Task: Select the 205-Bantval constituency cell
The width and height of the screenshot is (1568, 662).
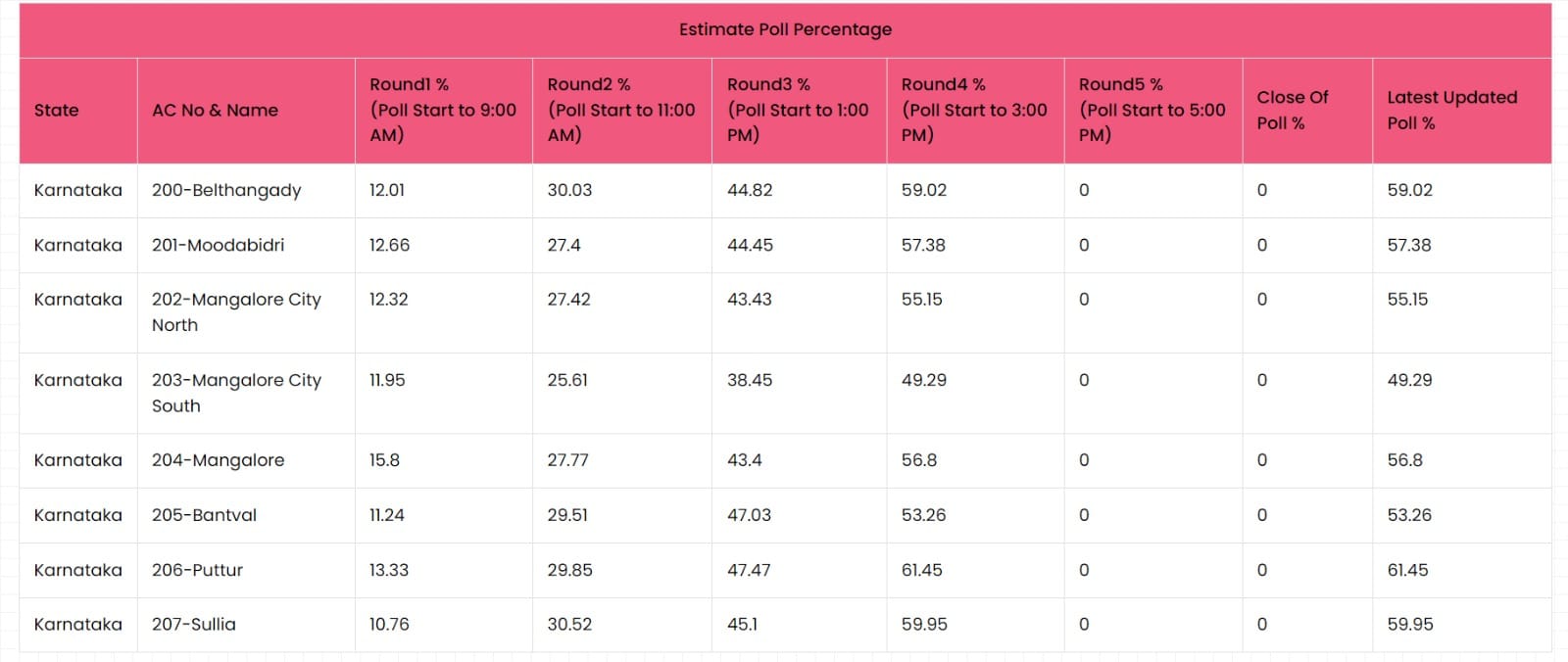Action: pos(246,515)
